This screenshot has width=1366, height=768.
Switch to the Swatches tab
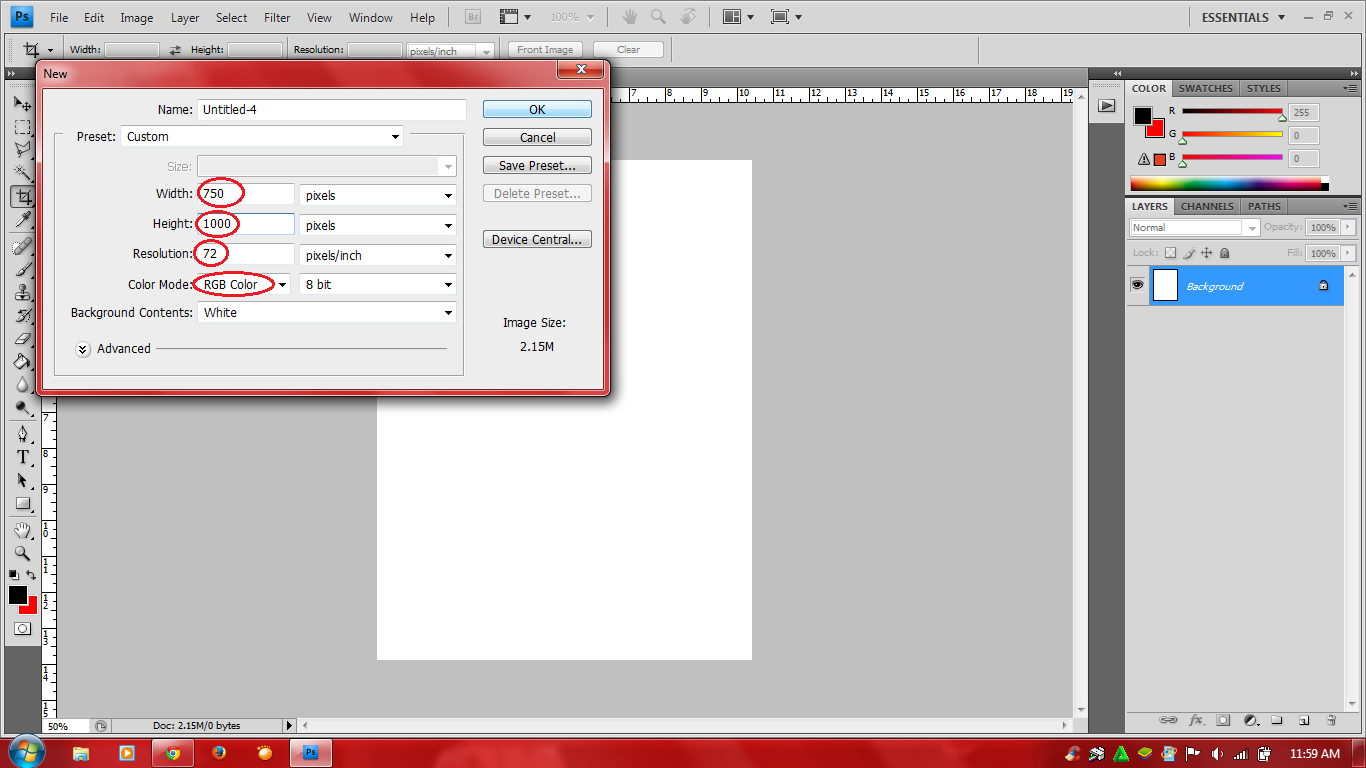1205,88
